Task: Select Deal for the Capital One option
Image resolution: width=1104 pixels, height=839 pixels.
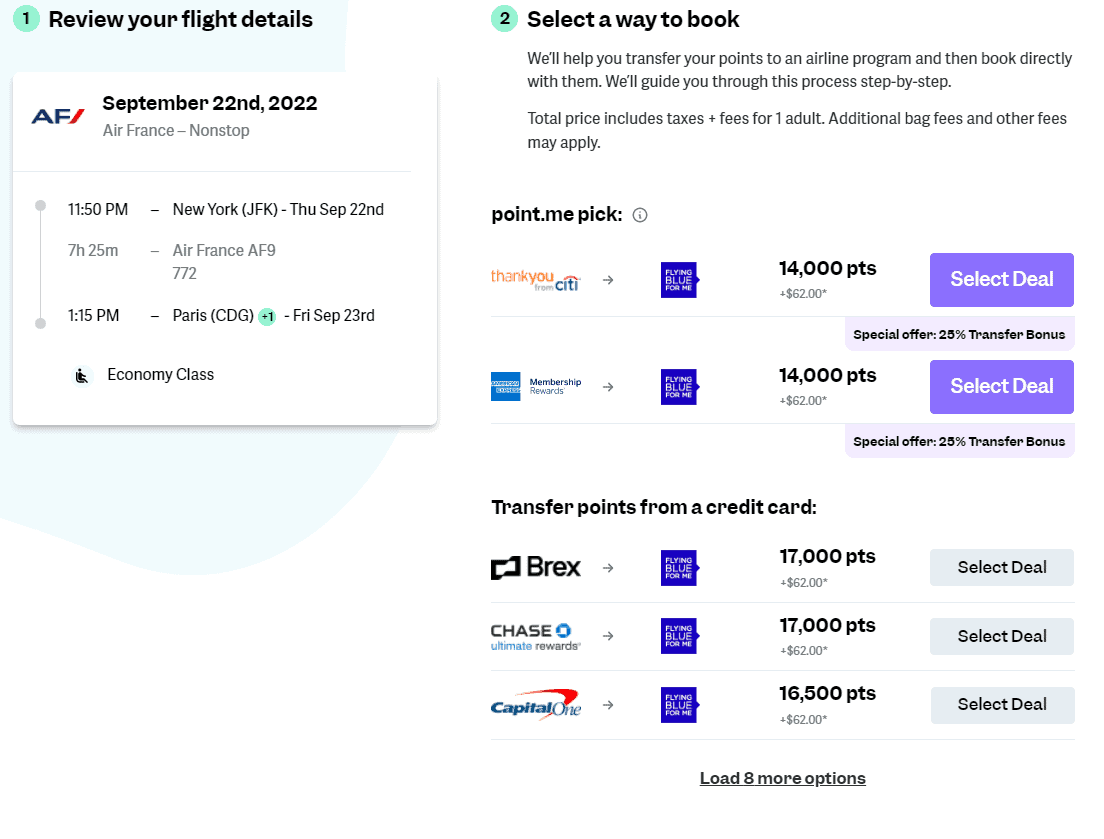Action: 1001,705
